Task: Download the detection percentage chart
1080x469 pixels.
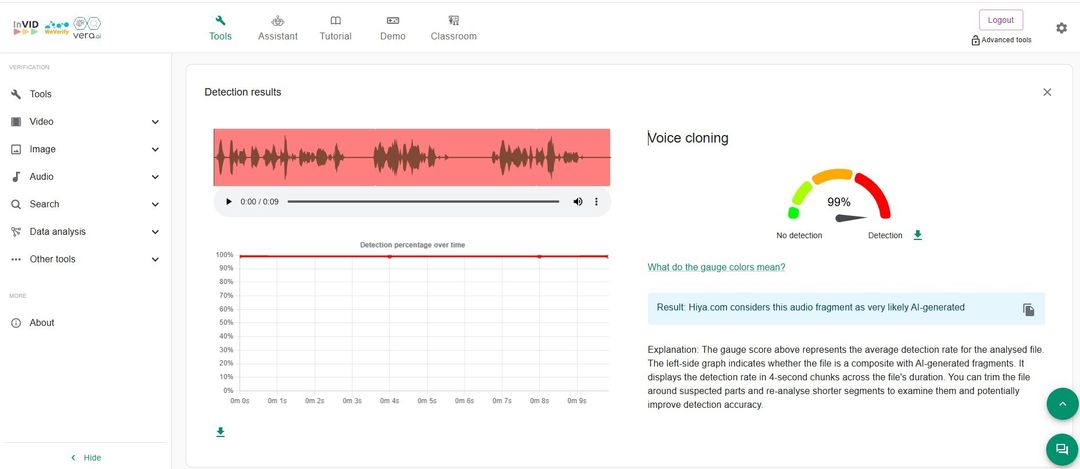Action: click(221, 432)
